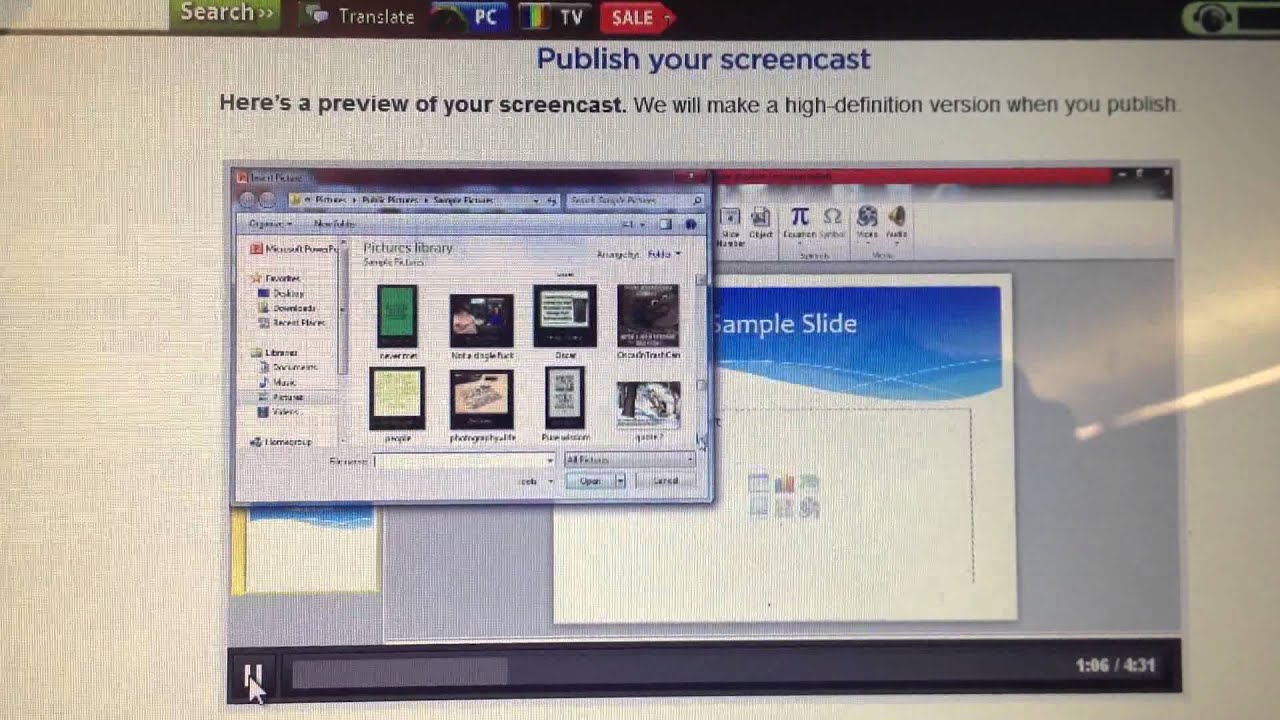The image size is (1280, 720).
Task: Select Music library in navigation pane
Action: pyautogui.click(x=277, y=382)
